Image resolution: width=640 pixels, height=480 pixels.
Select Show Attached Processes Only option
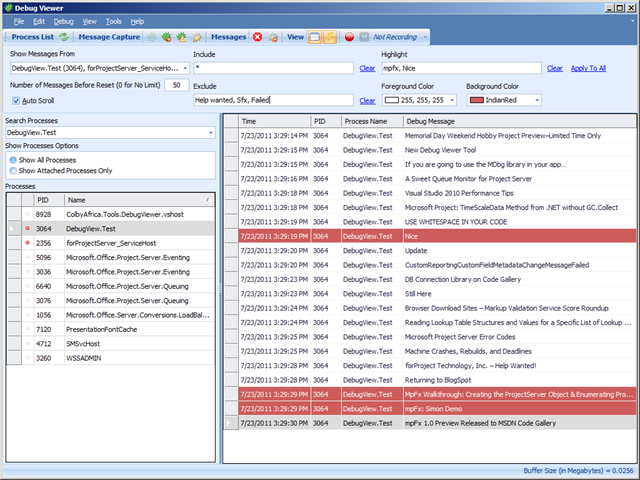(x=13, y=171)
